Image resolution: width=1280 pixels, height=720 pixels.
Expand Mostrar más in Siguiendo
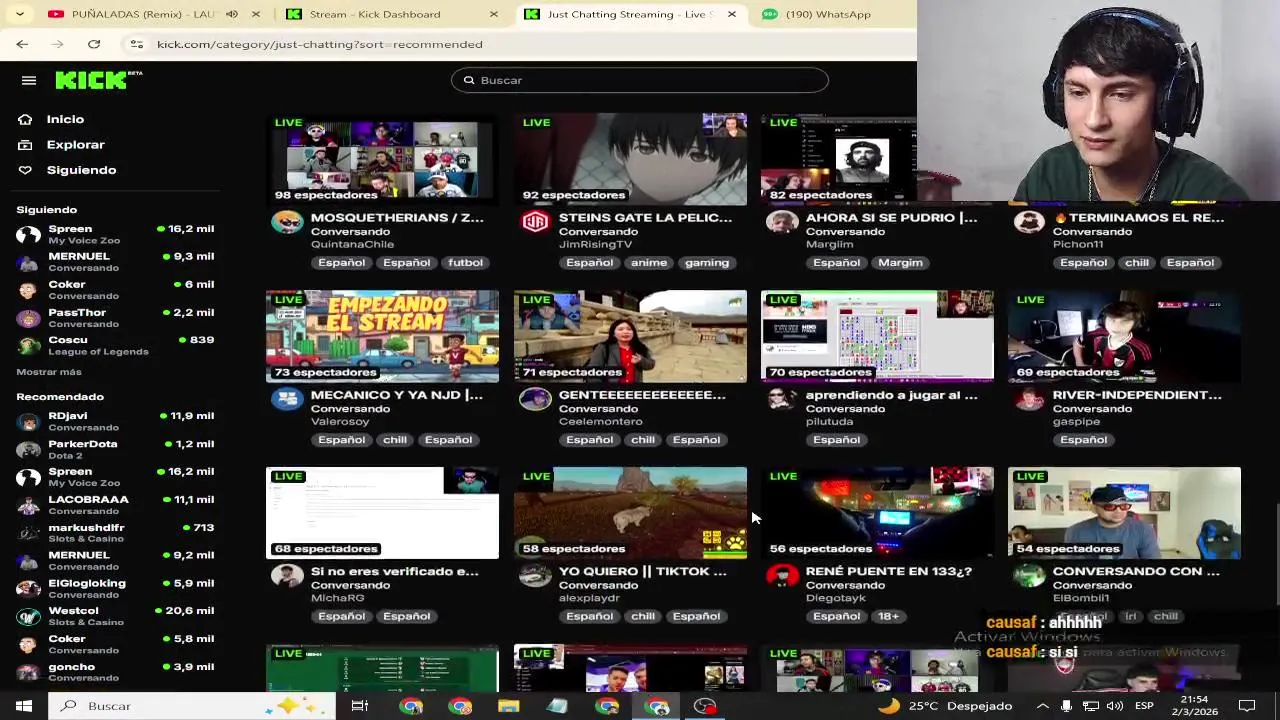click(49, 372)
